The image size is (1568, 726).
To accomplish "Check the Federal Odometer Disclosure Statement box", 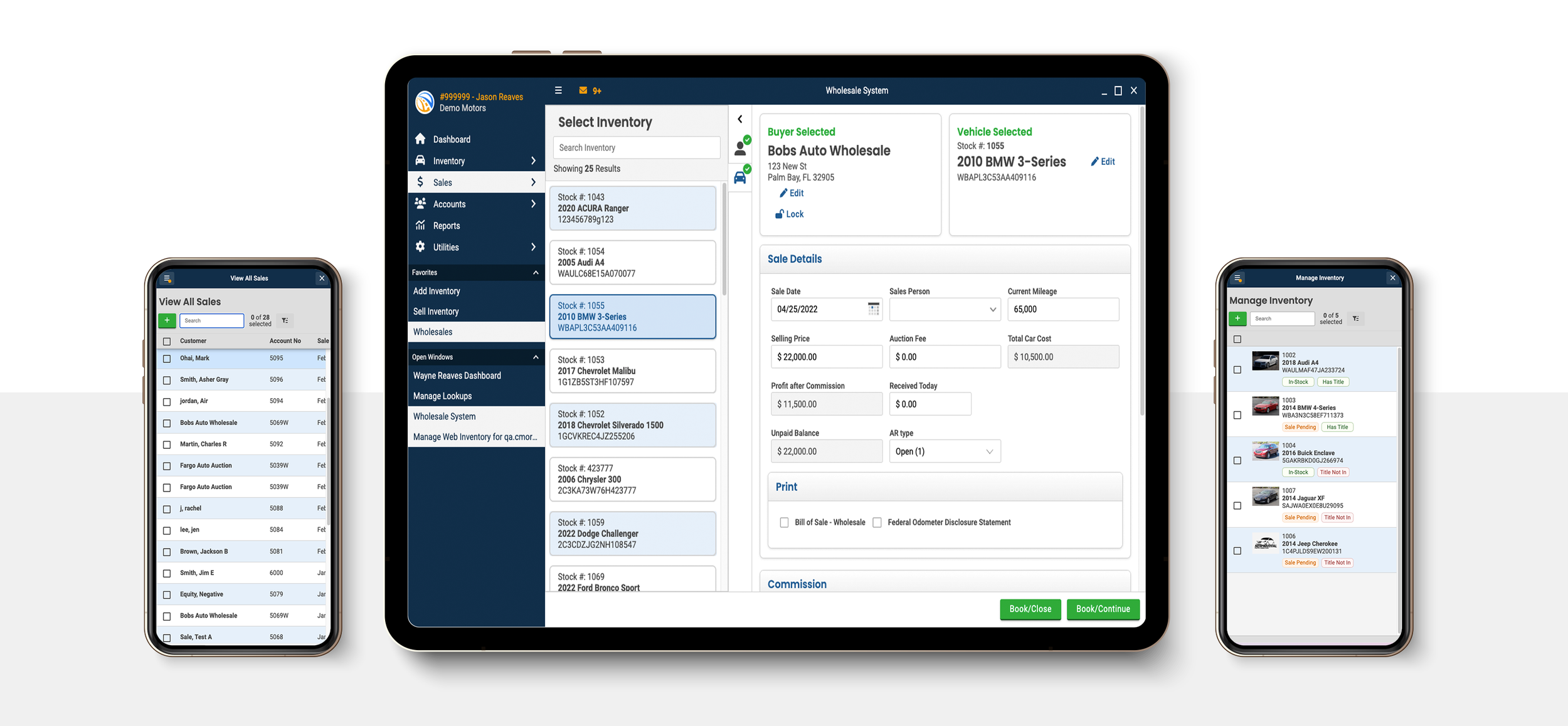I will (x=876, y=522).
